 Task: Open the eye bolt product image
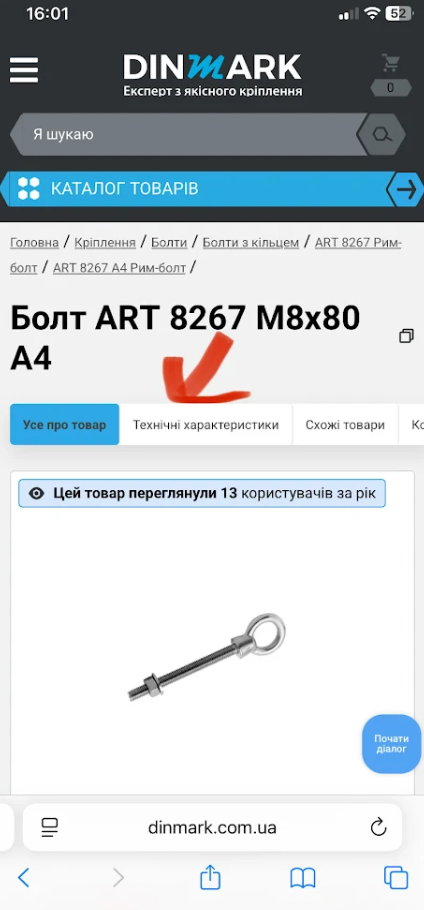pos(206,656)
